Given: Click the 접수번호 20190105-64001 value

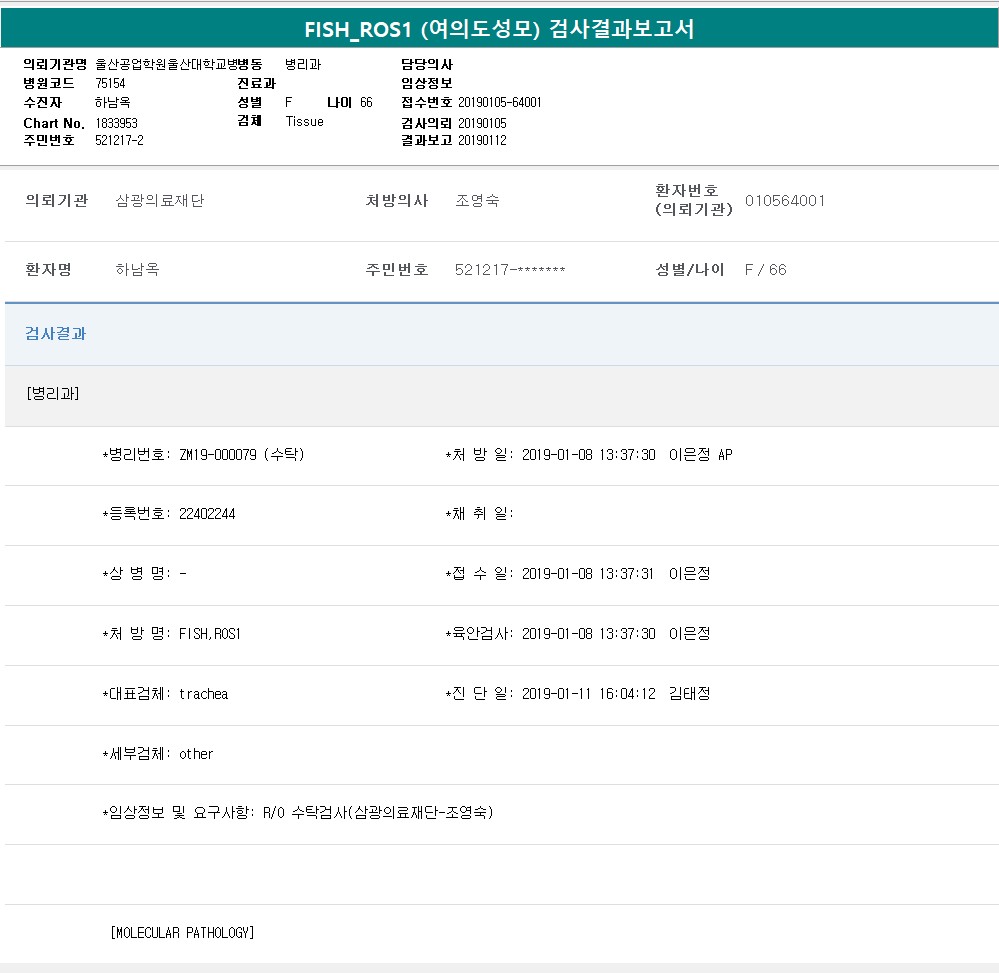Looking at the screenshot, I should [500, 103].
